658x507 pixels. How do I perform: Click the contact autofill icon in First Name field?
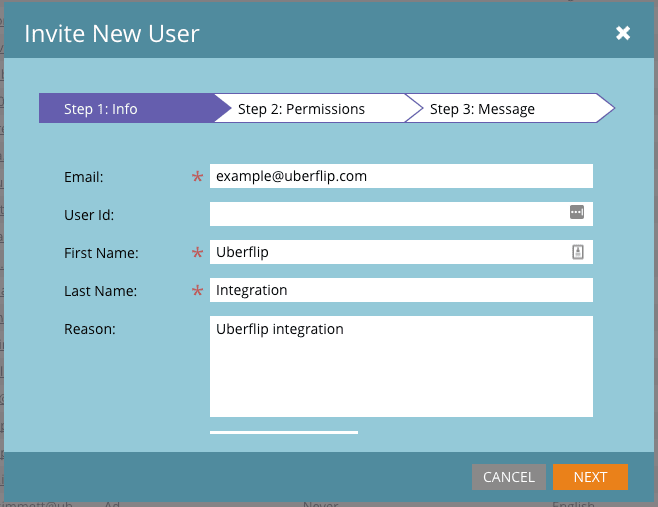578,252
